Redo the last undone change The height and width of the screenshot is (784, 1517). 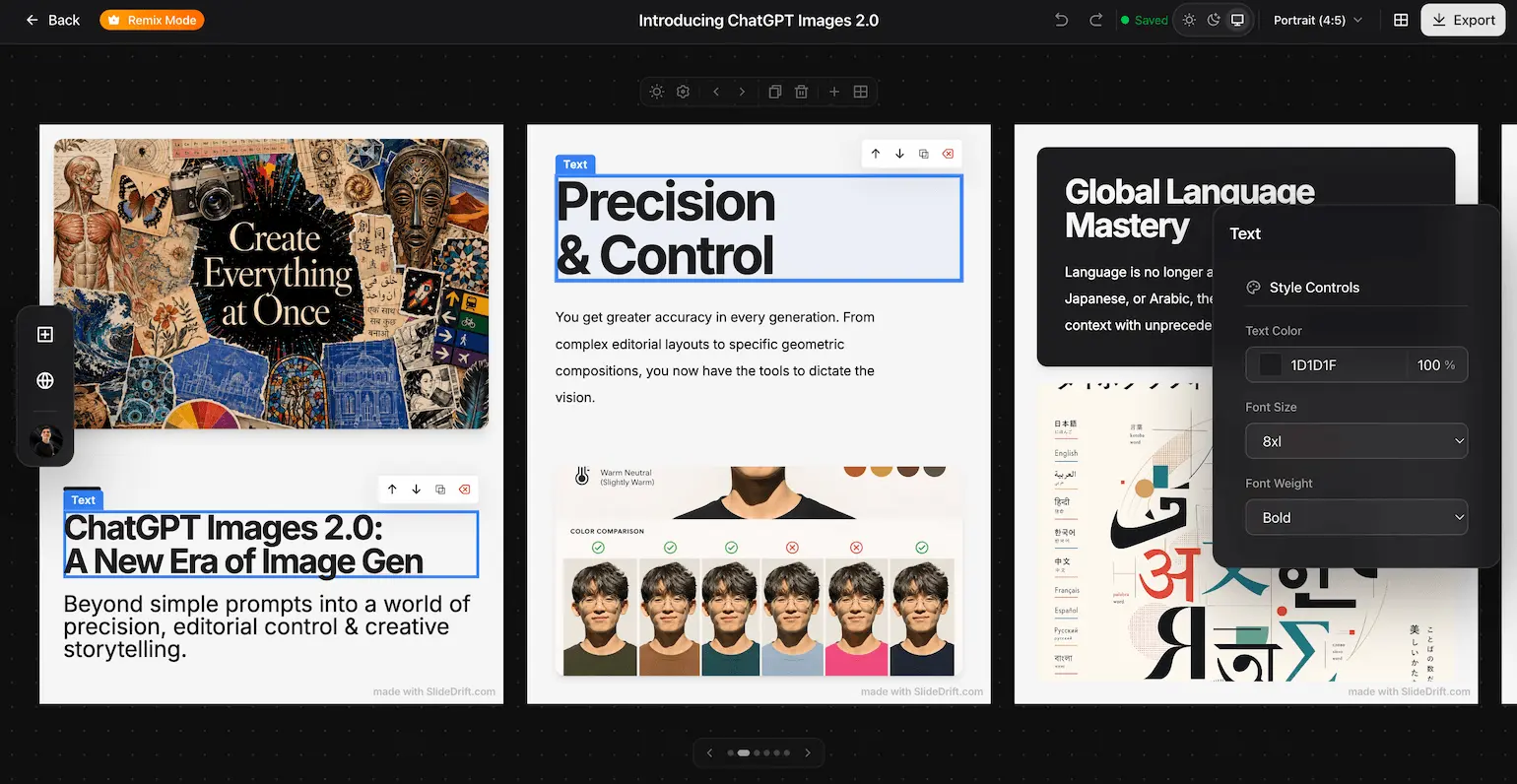tap(1095, 20)
